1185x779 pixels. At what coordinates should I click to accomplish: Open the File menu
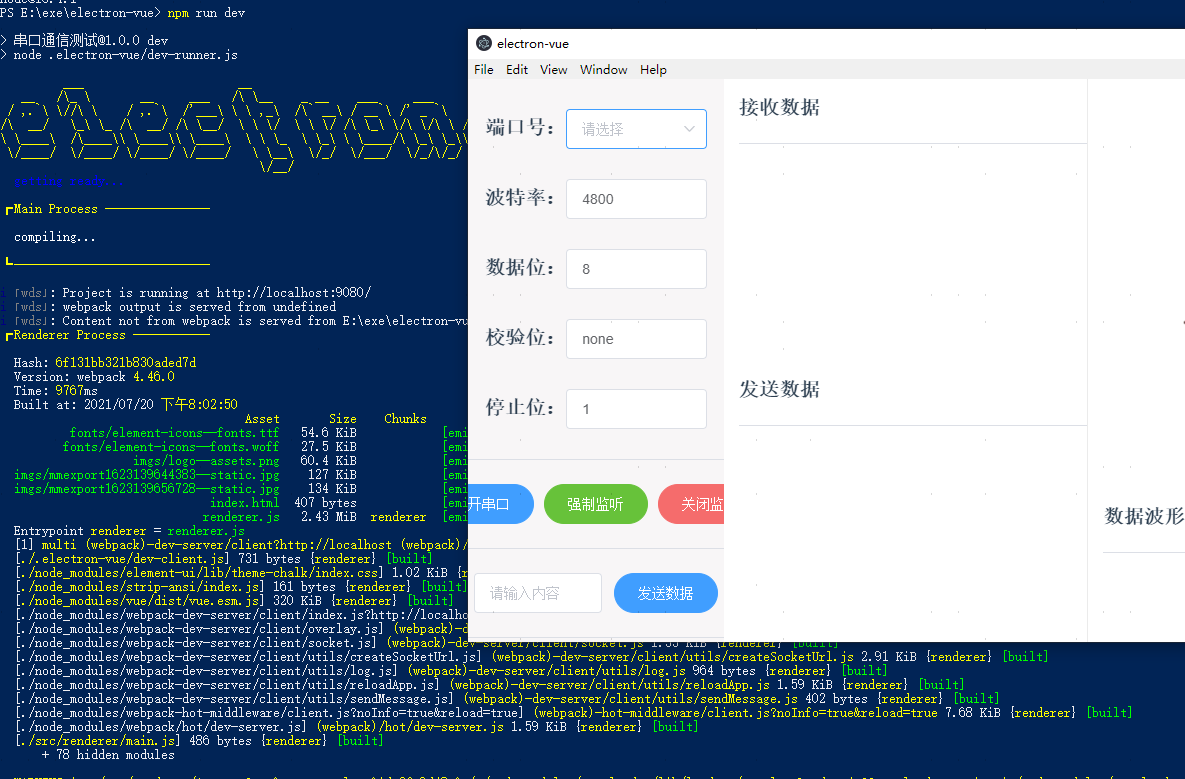484,70
